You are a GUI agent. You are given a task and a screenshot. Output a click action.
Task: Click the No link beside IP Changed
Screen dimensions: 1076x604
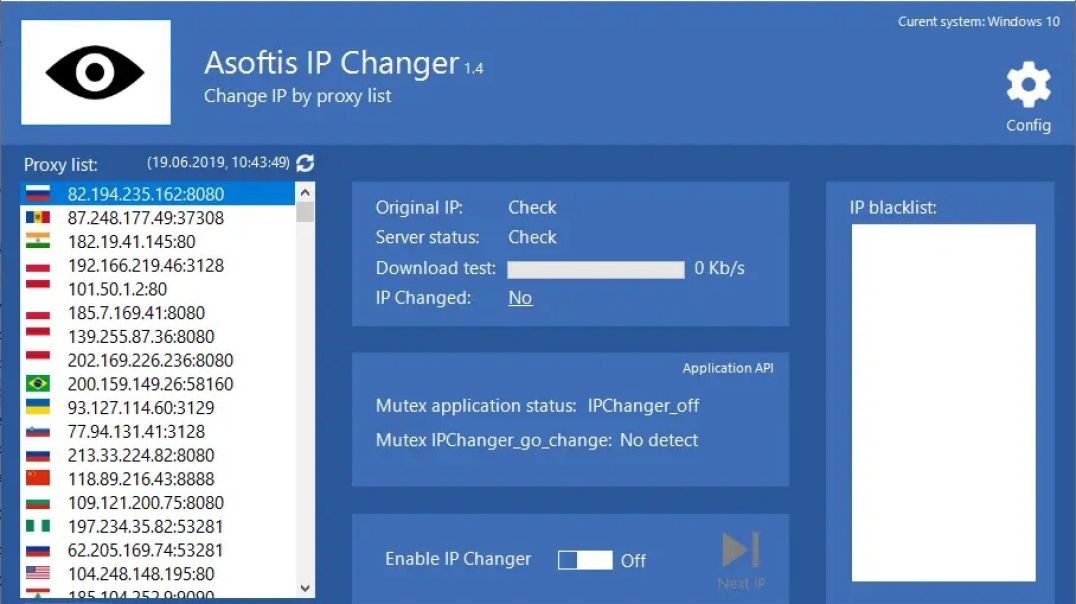click(x=520, y=298)
